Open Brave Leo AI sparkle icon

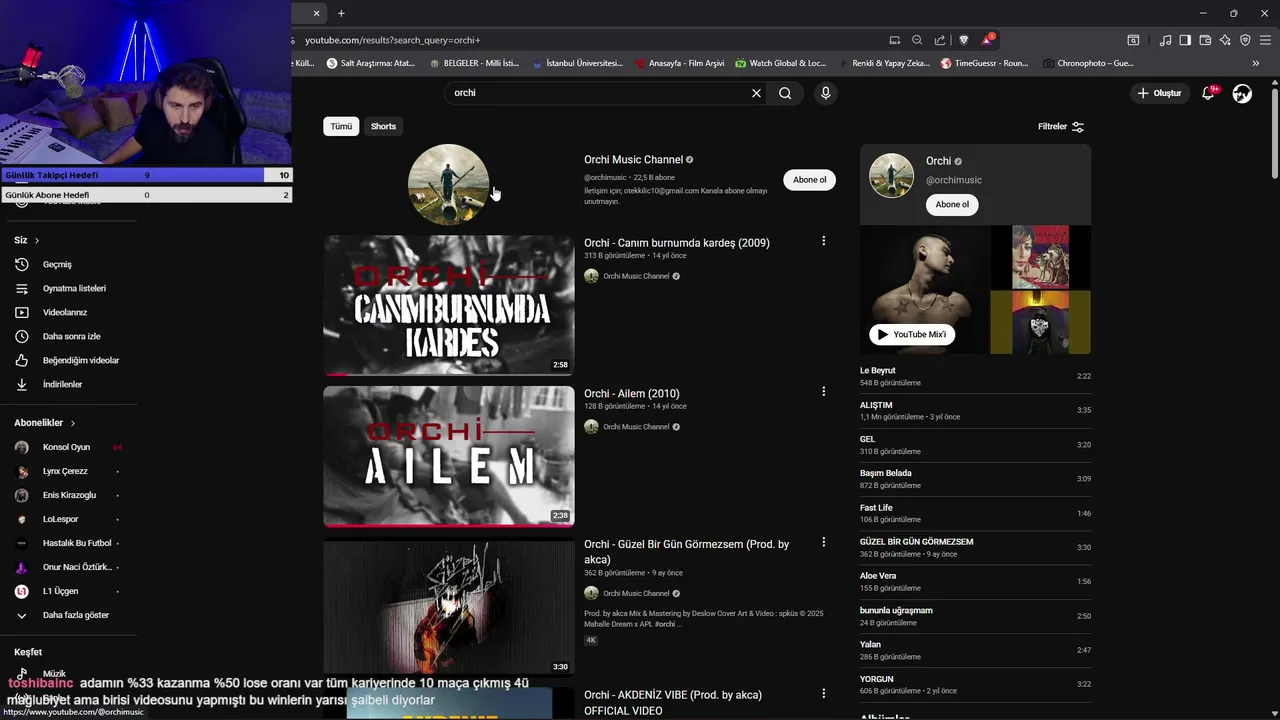(1225, 40)
